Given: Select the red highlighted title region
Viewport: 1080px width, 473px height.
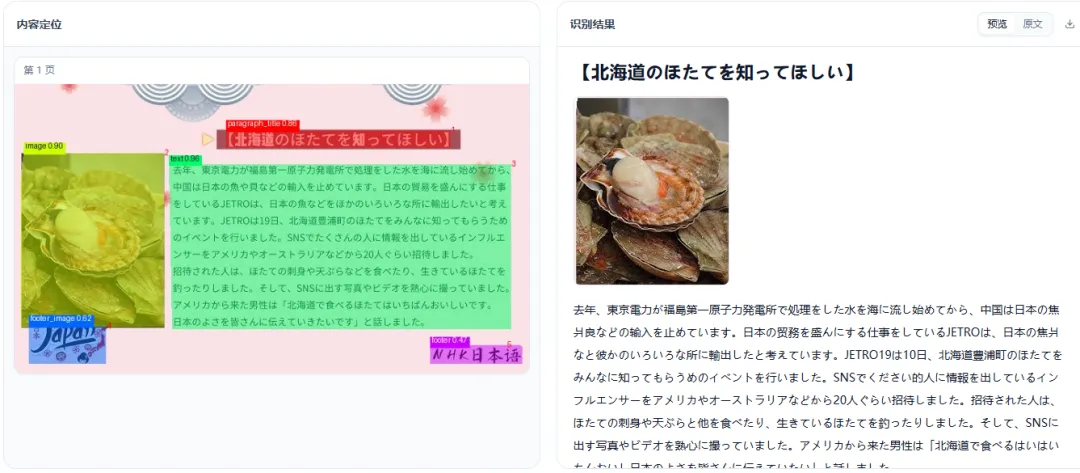Looking at the screenshot, I should coord(339,140).
